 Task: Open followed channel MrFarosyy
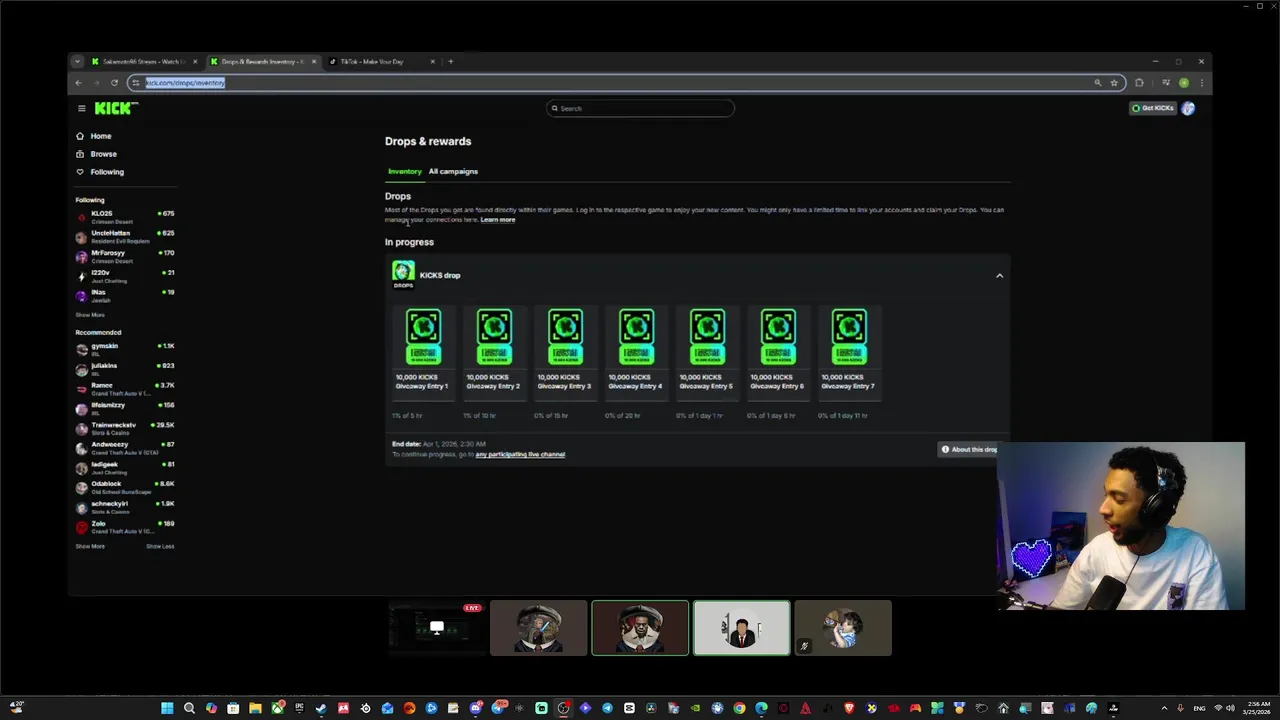click(125, 256)
